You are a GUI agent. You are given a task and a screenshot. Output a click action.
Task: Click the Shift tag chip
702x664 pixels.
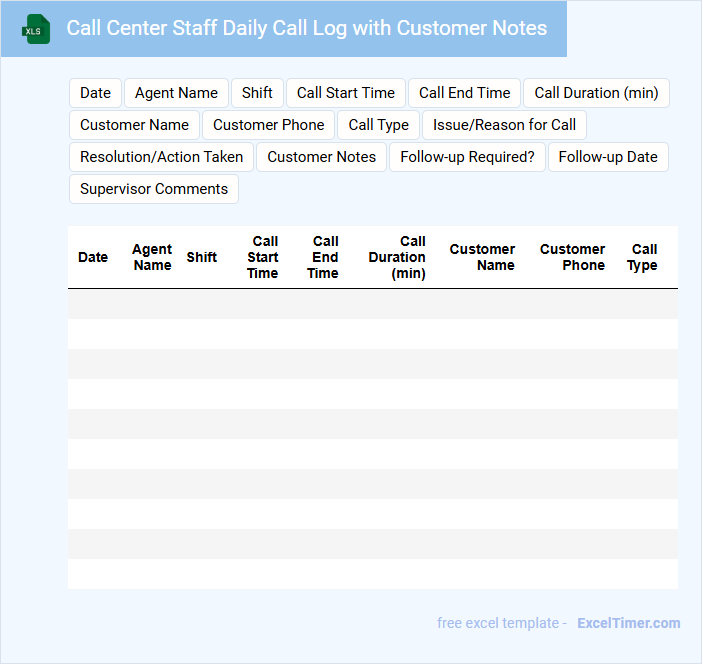point(257,93)
